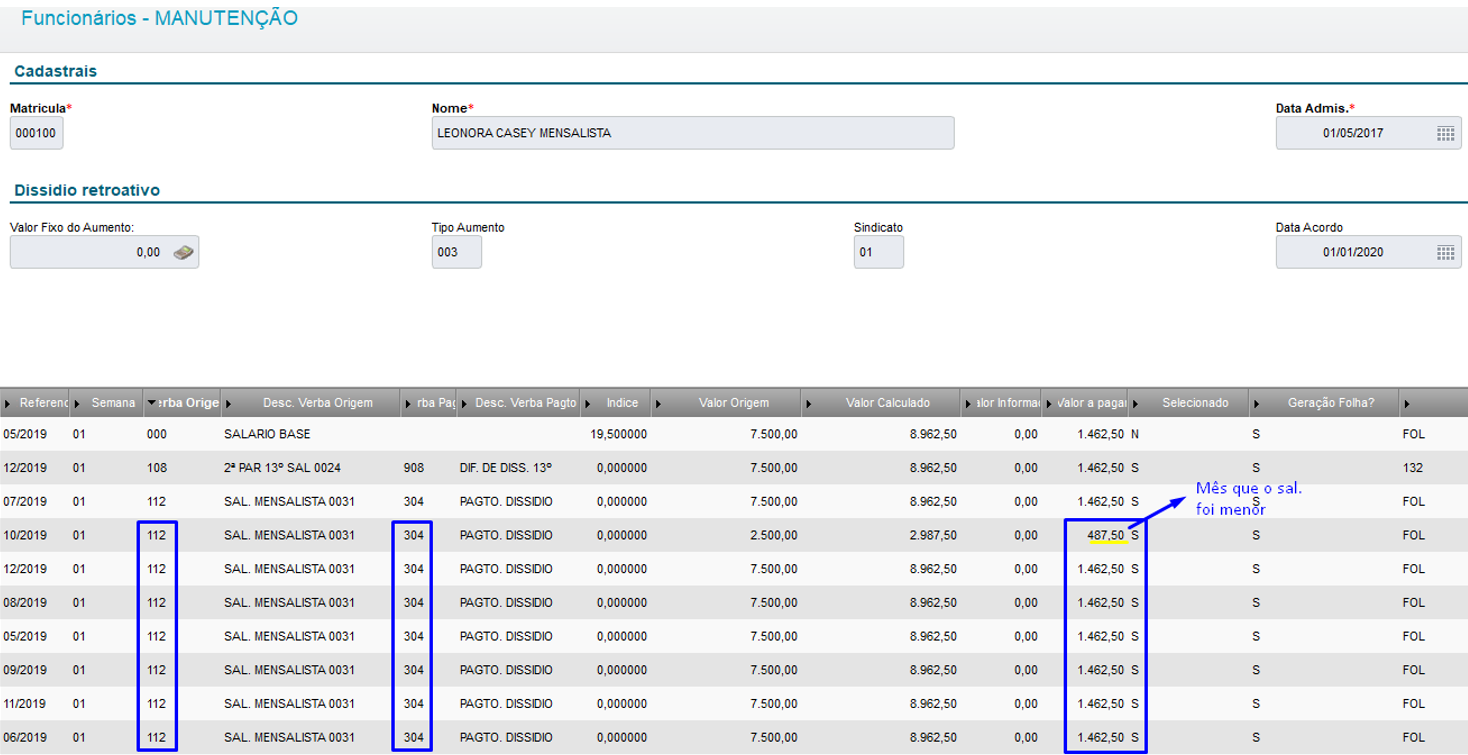Sort by the Semana column header
This screenshot has width=1468, height=755.
108,403
